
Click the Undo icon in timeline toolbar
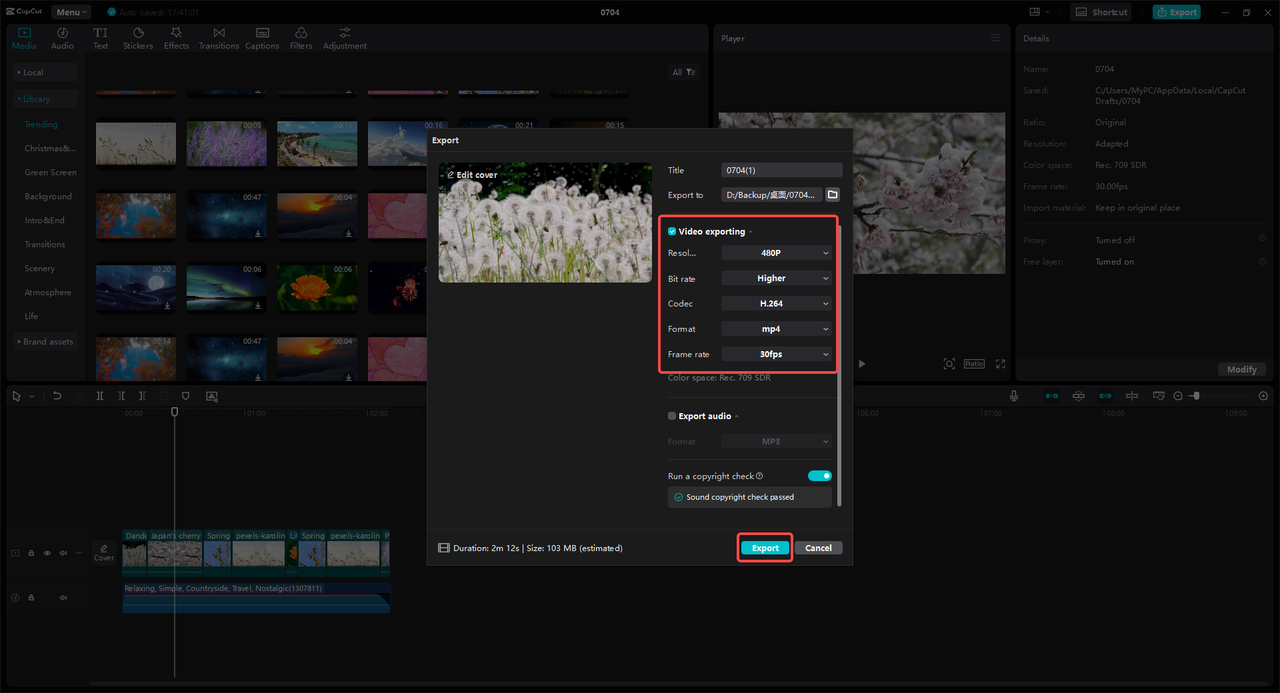(x=57, y=396)
